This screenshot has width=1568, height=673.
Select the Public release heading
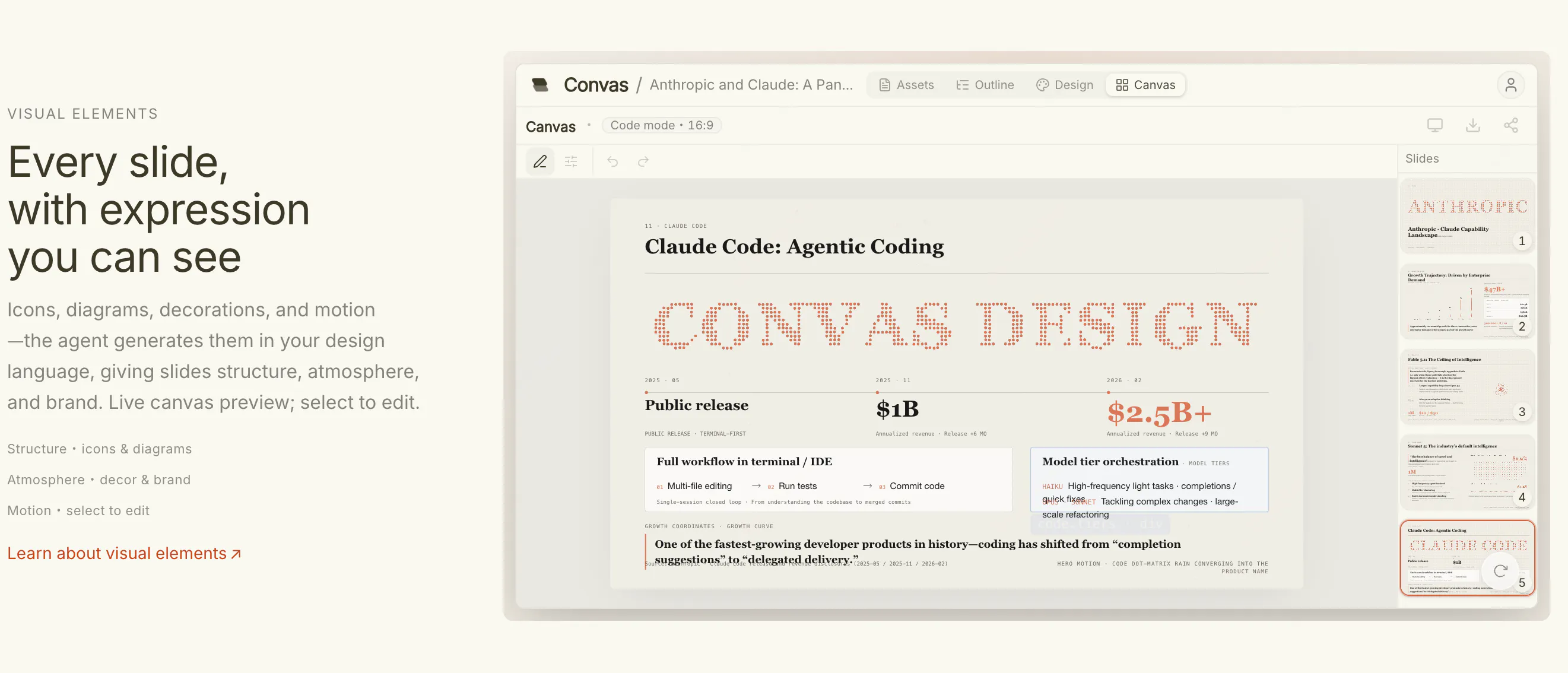coord(696,405)
